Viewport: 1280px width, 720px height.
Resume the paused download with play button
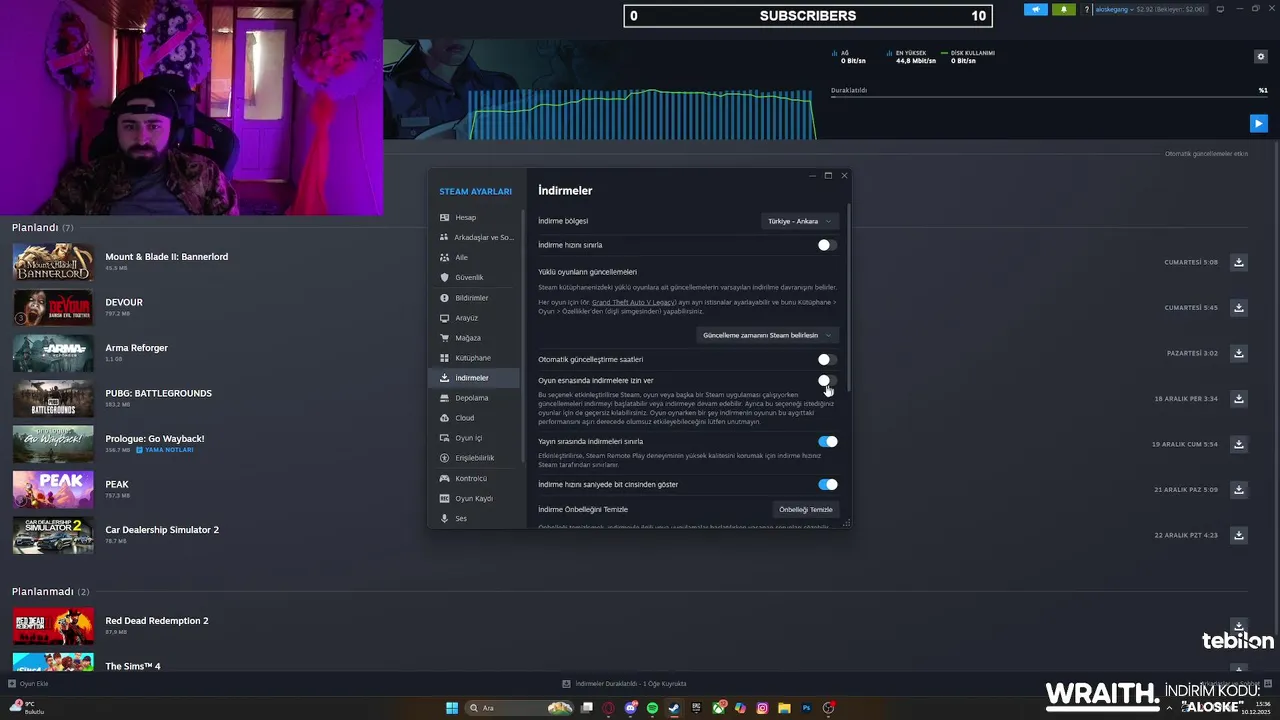coord(1259,123)
